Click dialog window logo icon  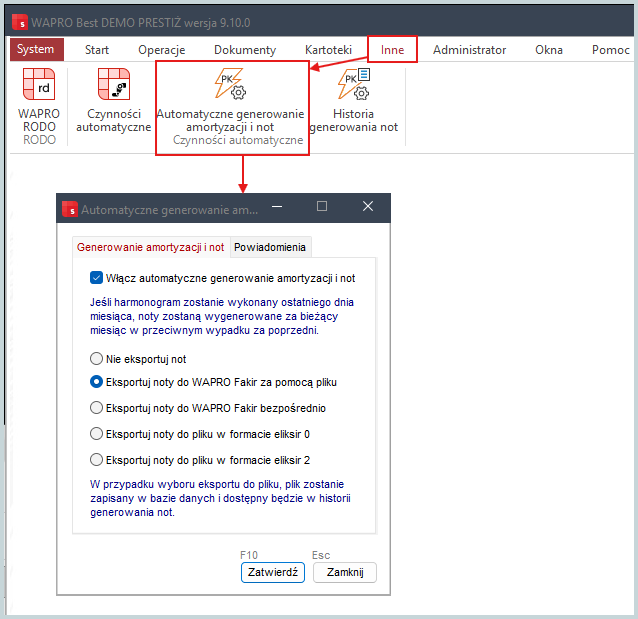(70, 209)
